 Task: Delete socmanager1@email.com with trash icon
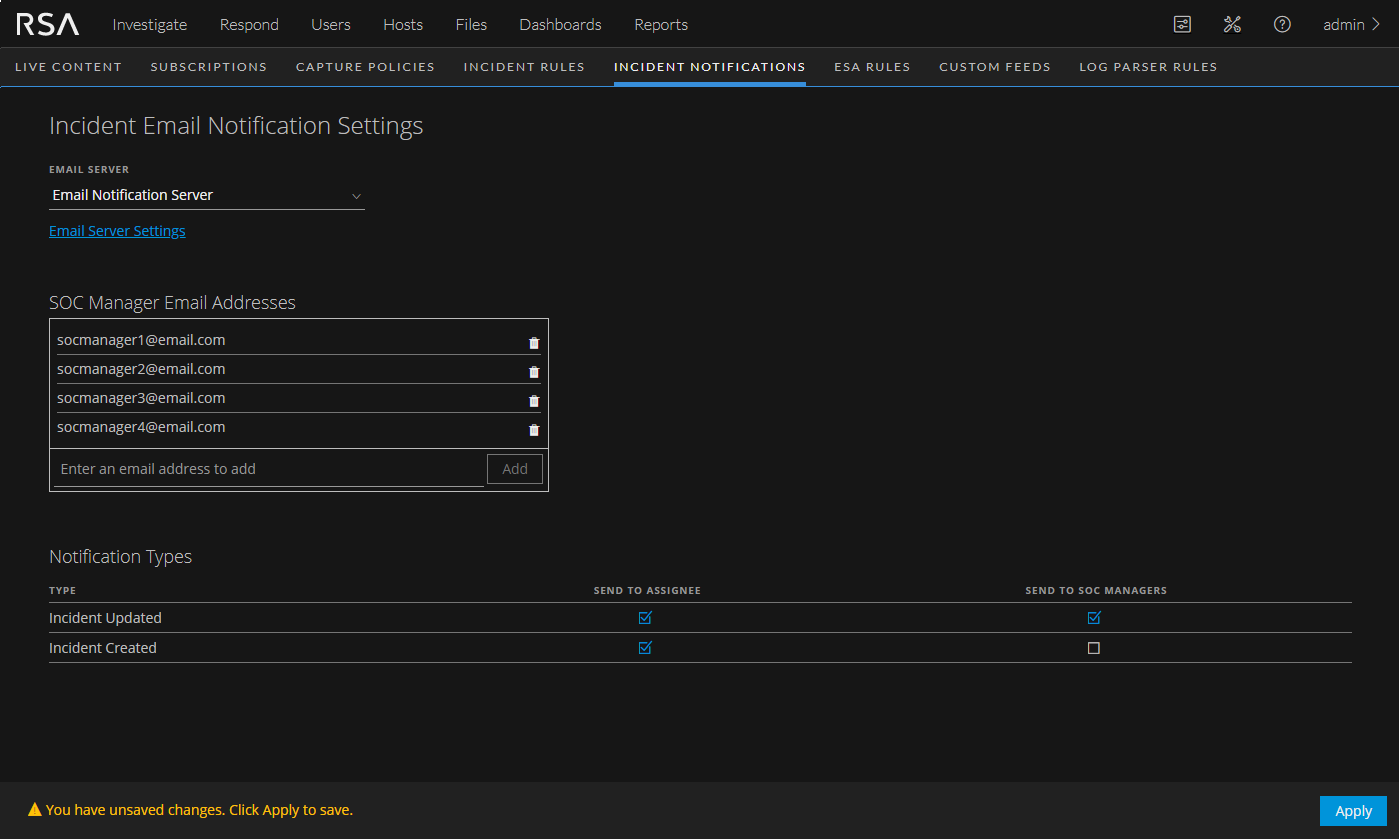(534, 343)
